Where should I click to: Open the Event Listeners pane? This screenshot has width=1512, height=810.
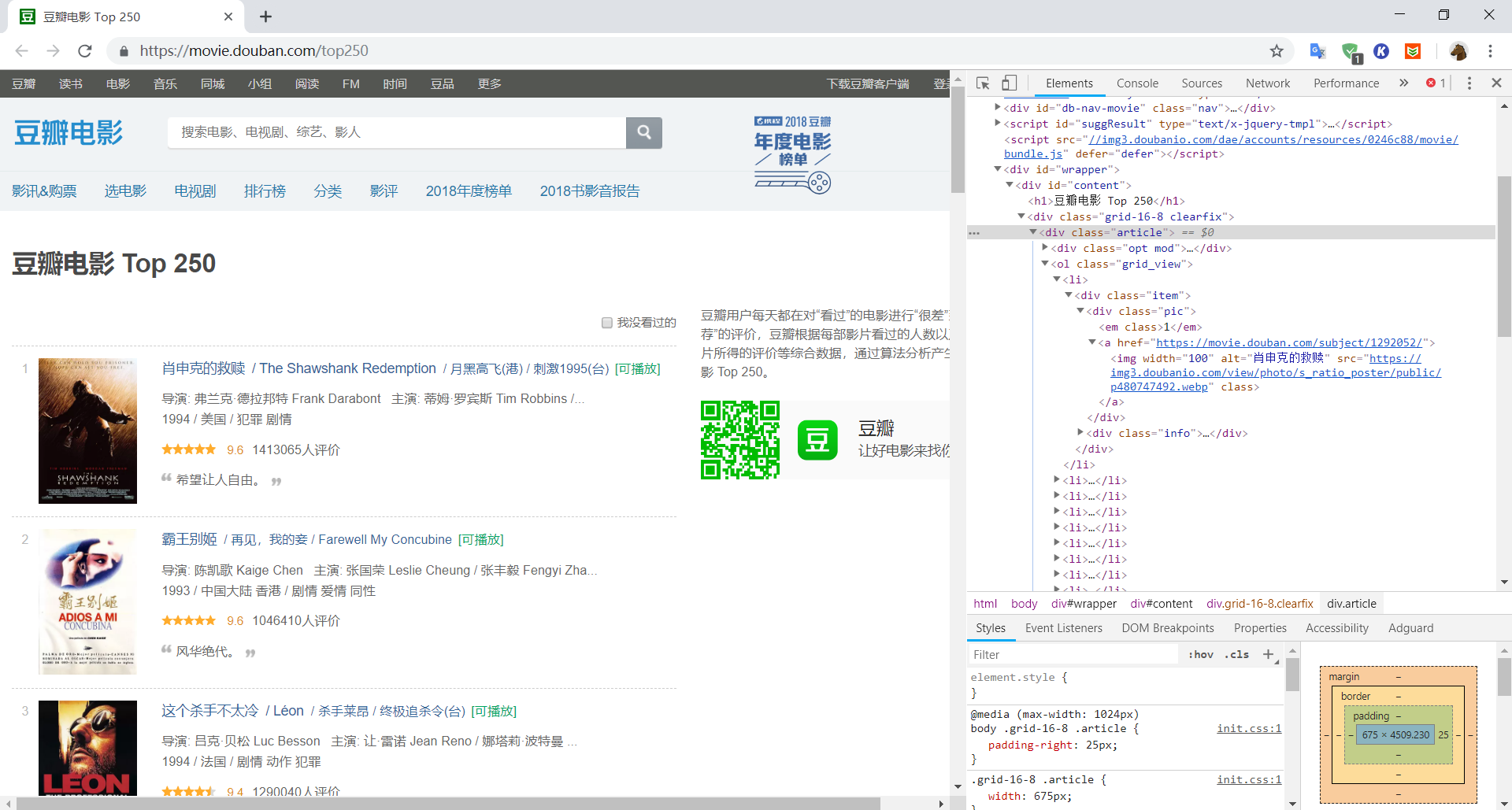1063,628
